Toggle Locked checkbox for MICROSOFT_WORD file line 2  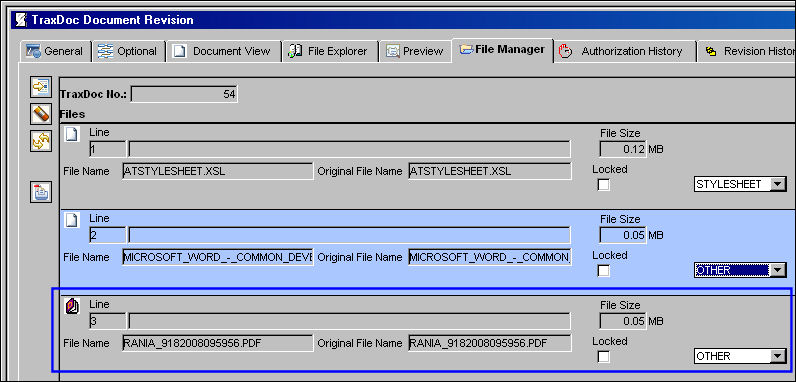tap(603, 271)
